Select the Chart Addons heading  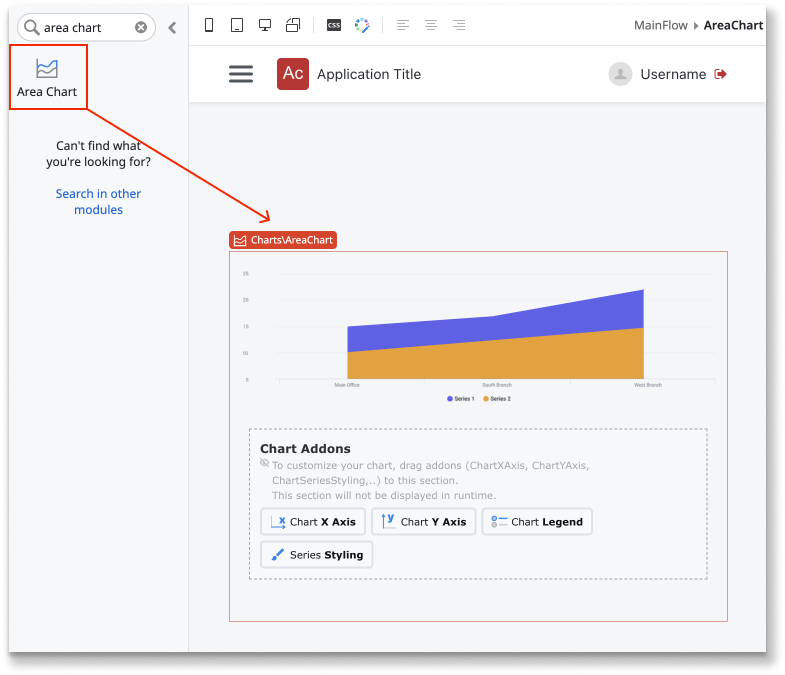pyautogui.click(x=305, y=449)
